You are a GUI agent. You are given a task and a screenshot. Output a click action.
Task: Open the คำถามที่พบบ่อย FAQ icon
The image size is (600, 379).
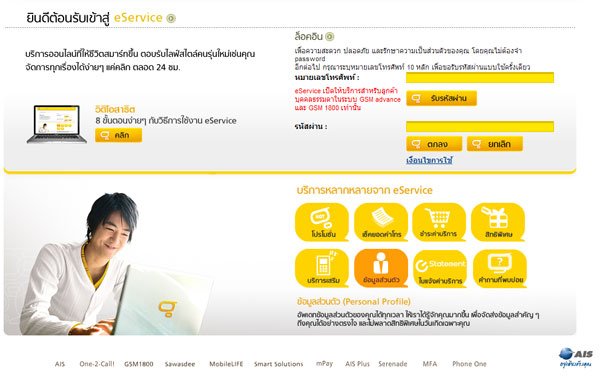500,268
